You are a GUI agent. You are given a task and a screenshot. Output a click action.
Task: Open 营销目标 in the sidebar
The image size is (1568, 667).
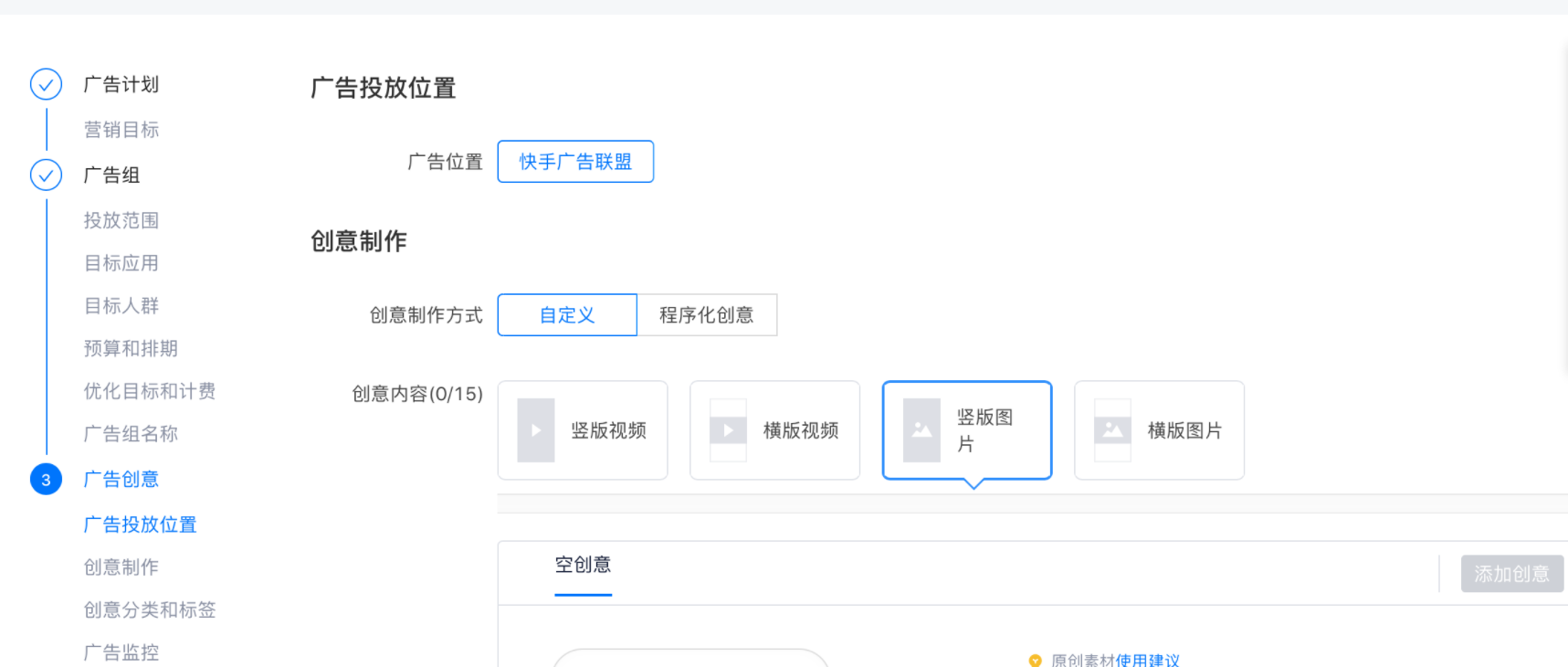(x=121, y=130)
